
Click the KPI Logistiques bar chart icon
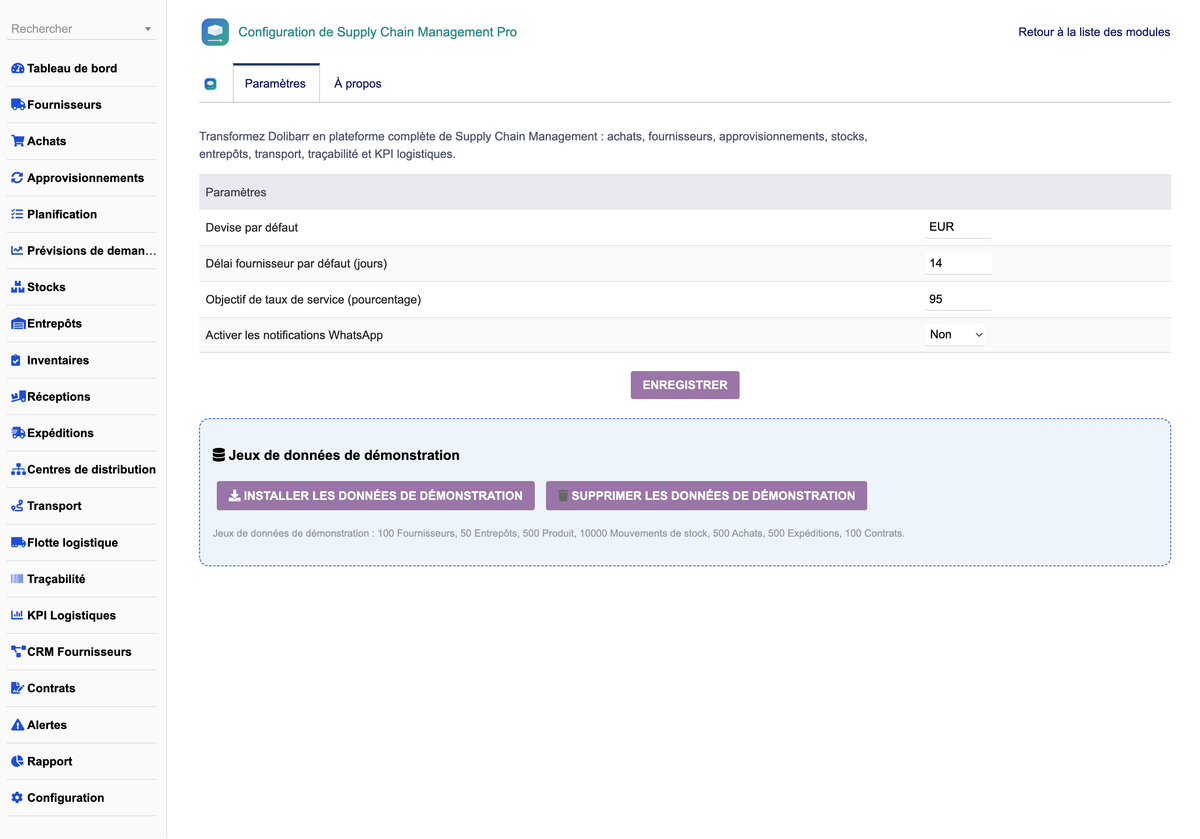(x=17, y=616)
